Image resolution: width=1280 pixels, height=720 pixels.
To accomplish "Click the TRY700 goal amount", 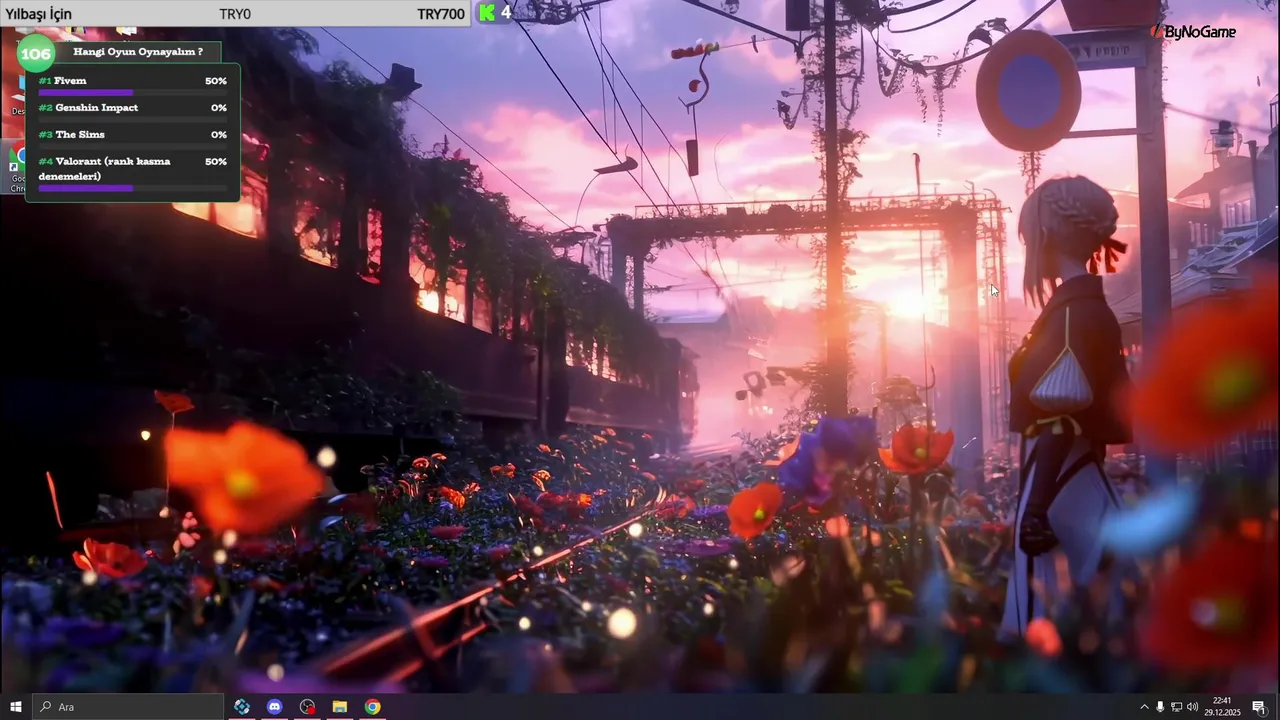I will [x=441, y=14].
